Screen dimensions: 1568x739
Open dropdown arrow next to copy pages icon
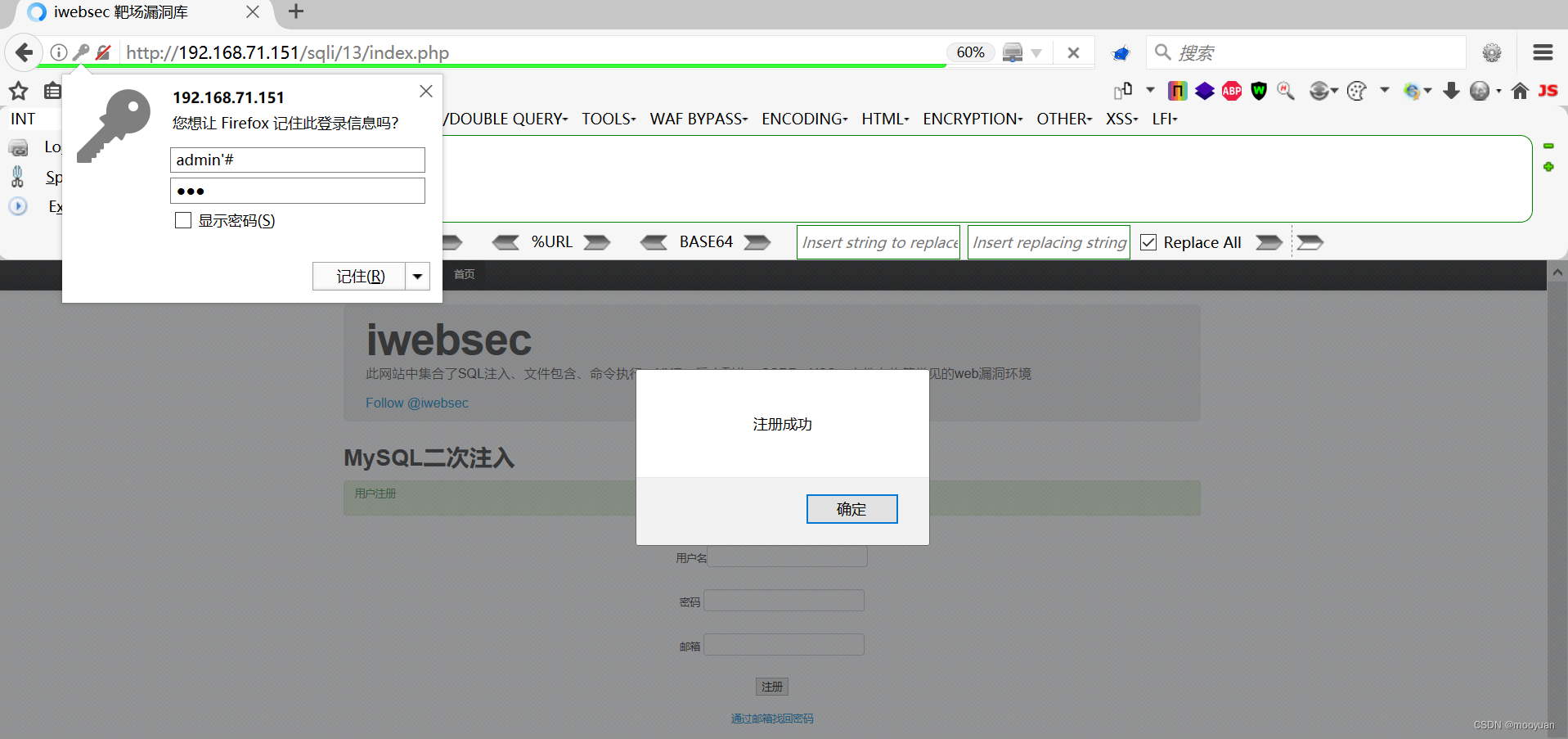[1150, 90]
